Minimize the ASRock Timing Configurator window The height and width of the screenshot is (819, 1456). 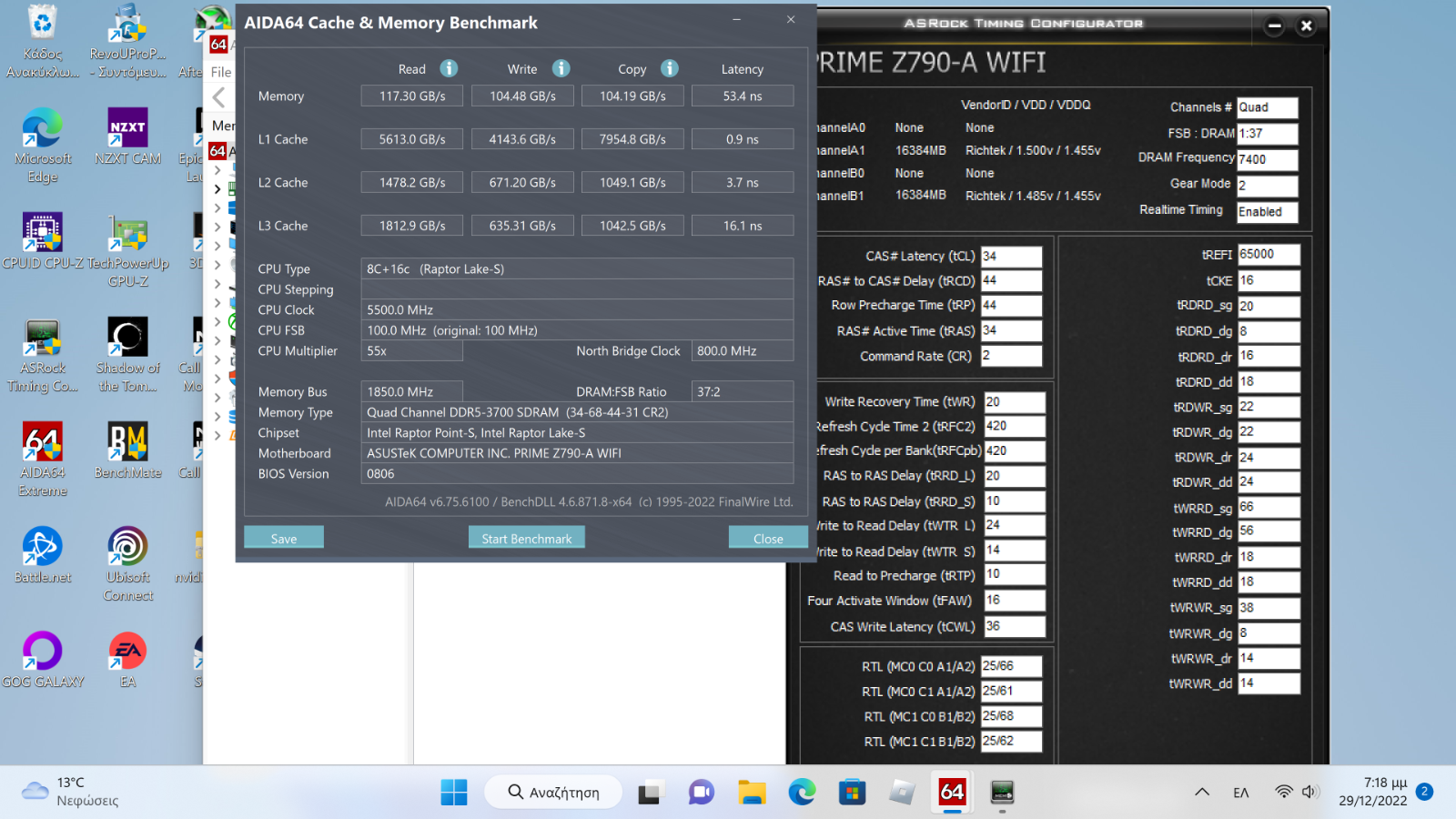[x=1275, y=25]
